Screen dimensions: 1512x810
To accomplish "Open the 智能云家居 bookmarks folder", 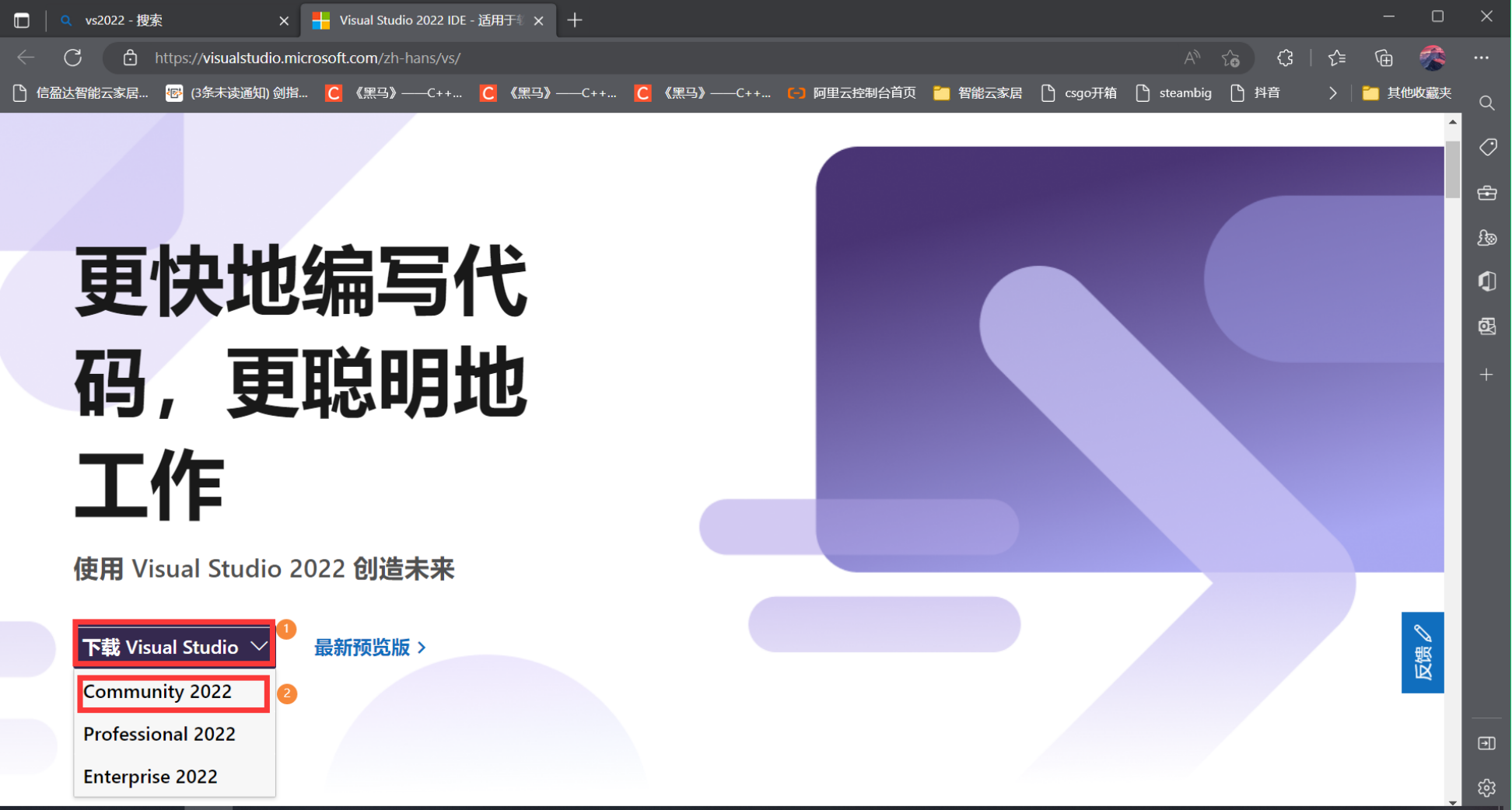I will [x=978, y=93].
